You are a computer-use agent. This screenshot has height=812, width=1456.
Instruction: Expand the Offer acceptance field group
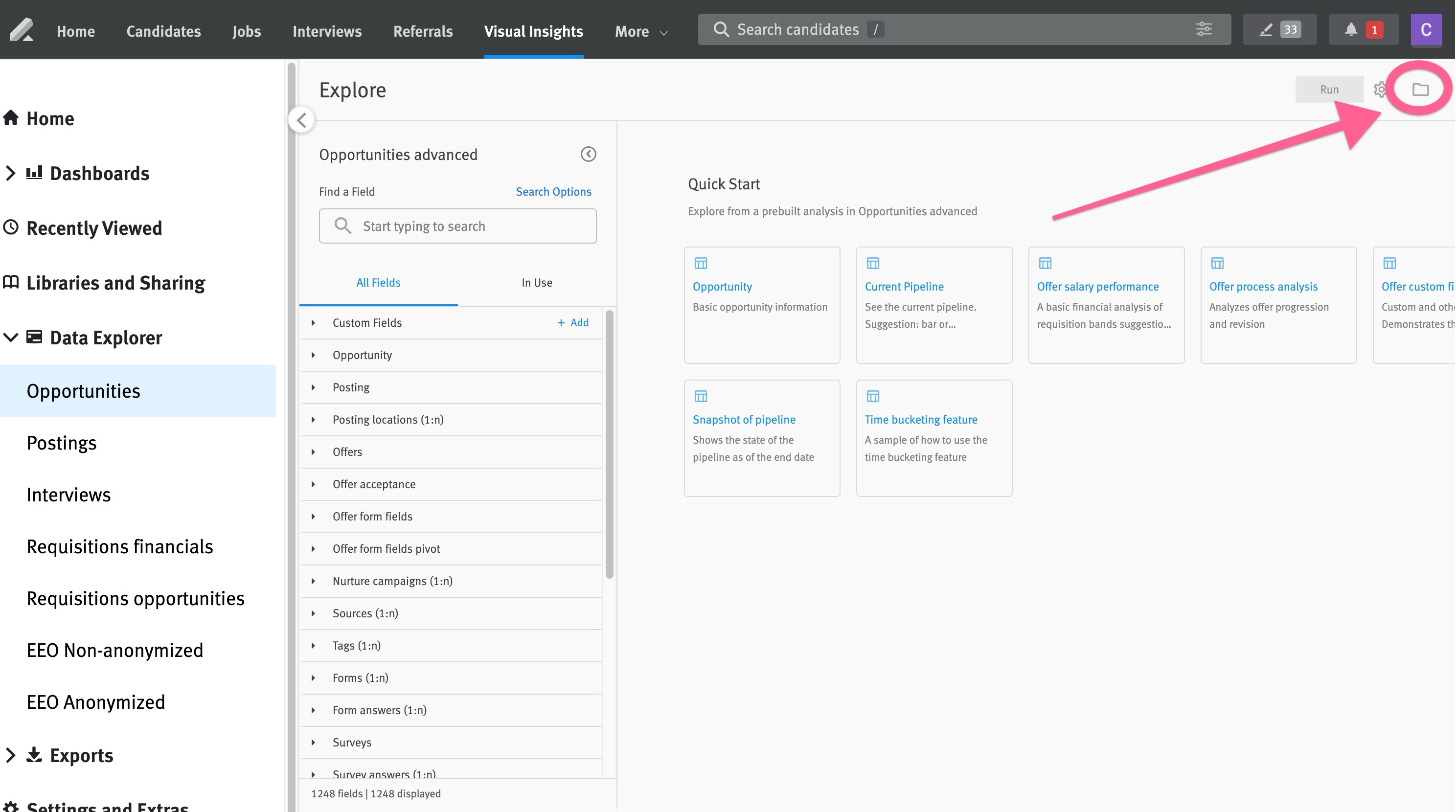[x=313, y=484]
